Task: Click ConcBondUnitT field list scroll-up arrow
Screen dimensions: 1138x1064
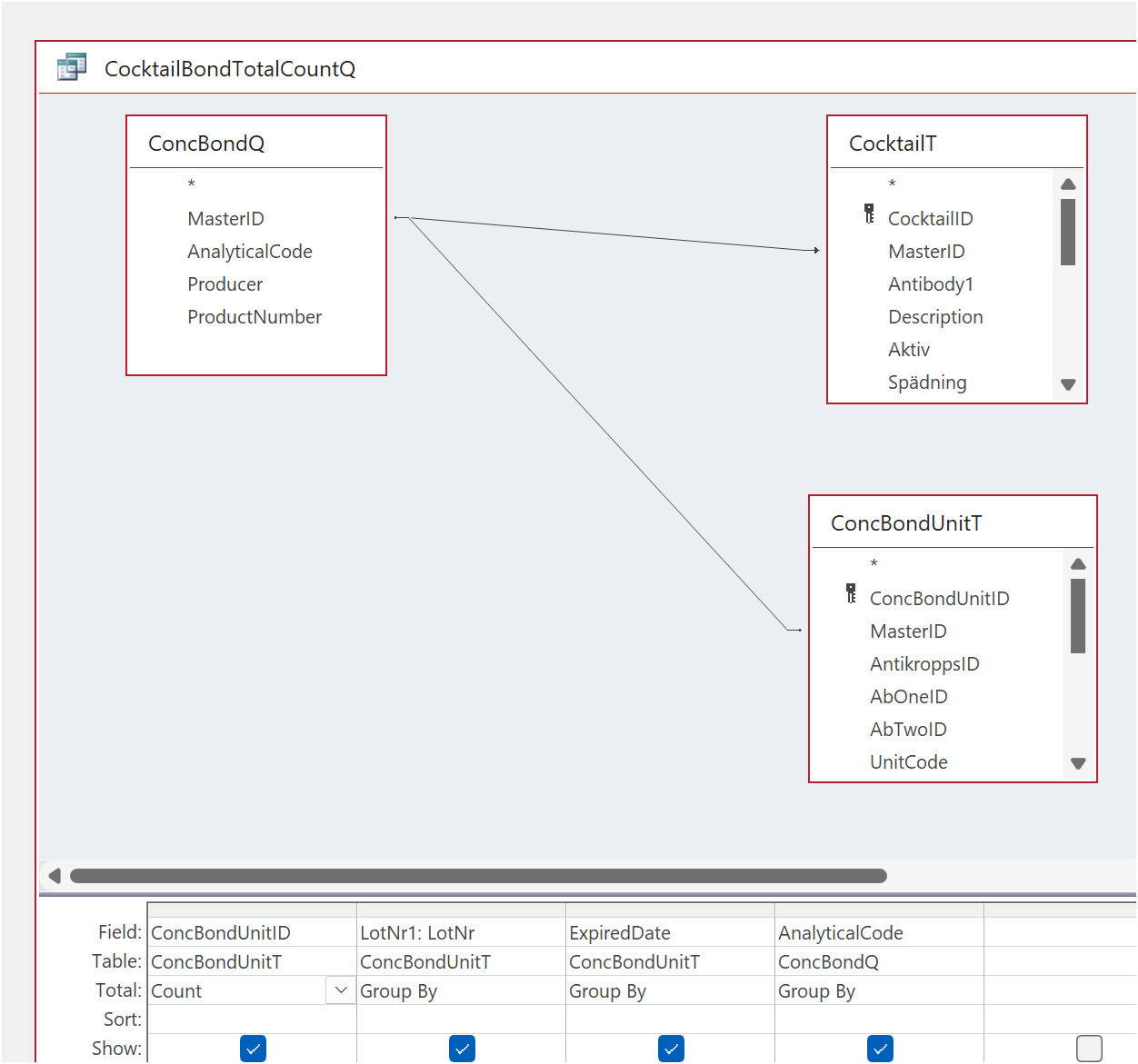Action: (1078, 564)
